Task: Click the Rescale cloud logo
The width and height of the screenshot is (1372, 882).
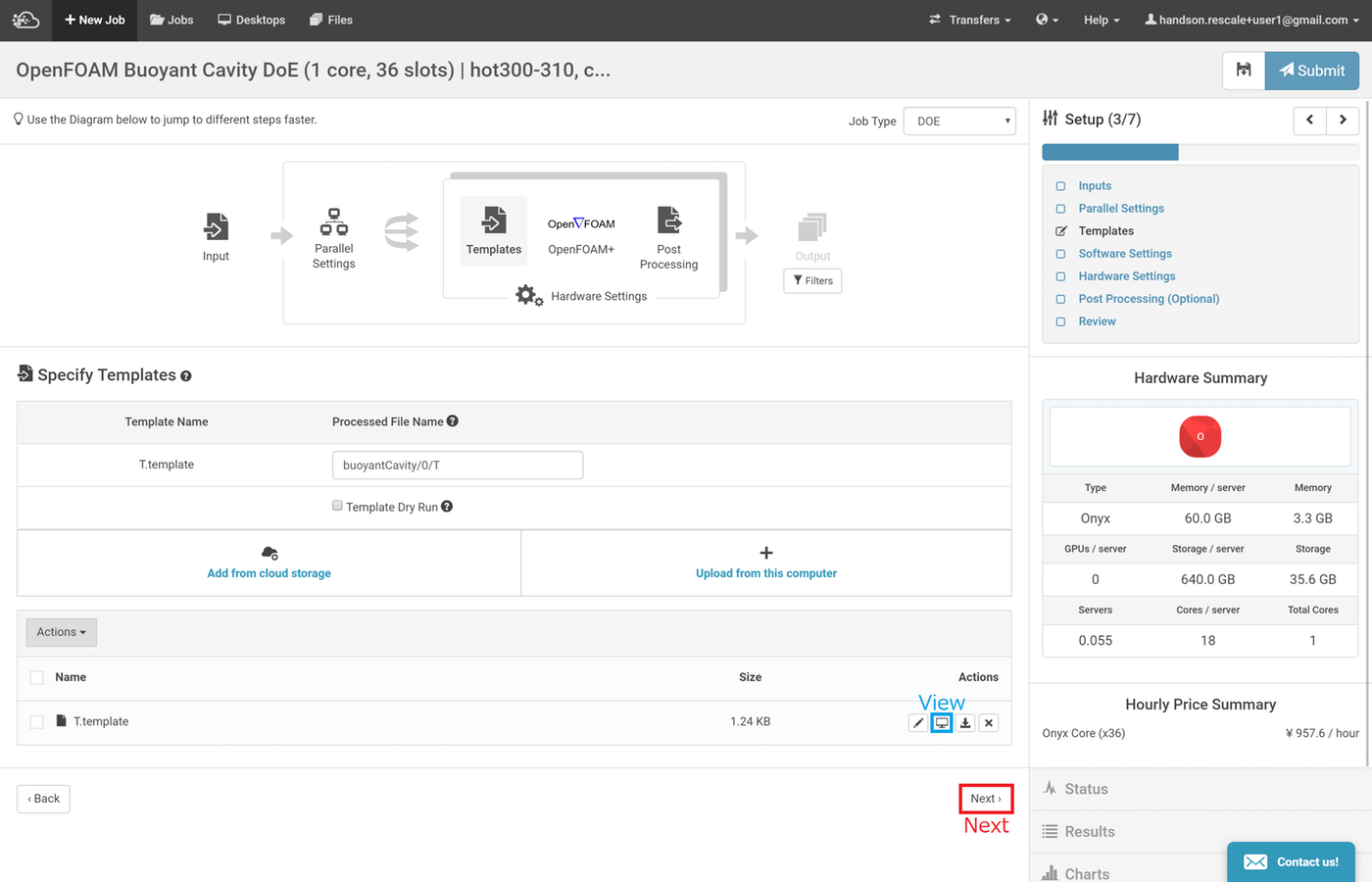Action: point(25,20)
